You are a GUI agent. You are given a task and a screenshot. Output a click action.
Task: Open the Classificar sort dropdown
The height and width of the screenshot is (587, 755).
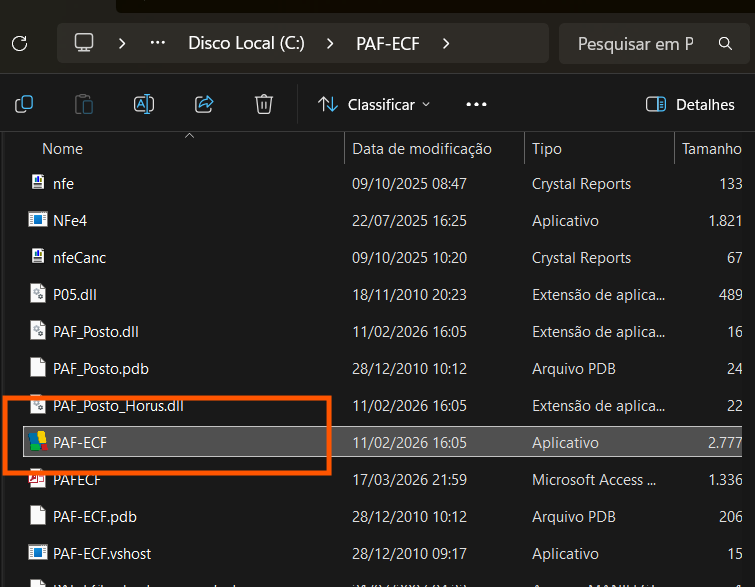(x=373, y=104)
